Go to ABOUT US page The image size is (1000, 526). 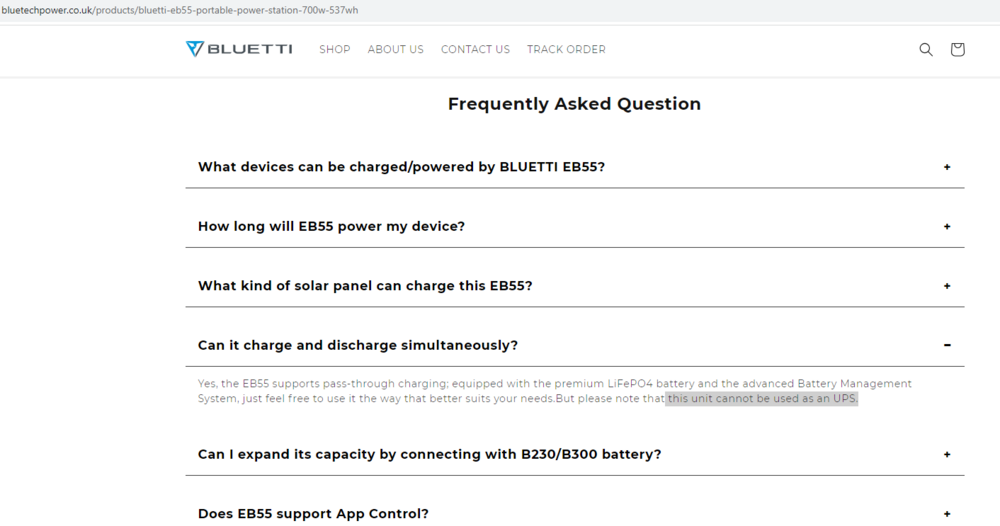click(395, 49)
